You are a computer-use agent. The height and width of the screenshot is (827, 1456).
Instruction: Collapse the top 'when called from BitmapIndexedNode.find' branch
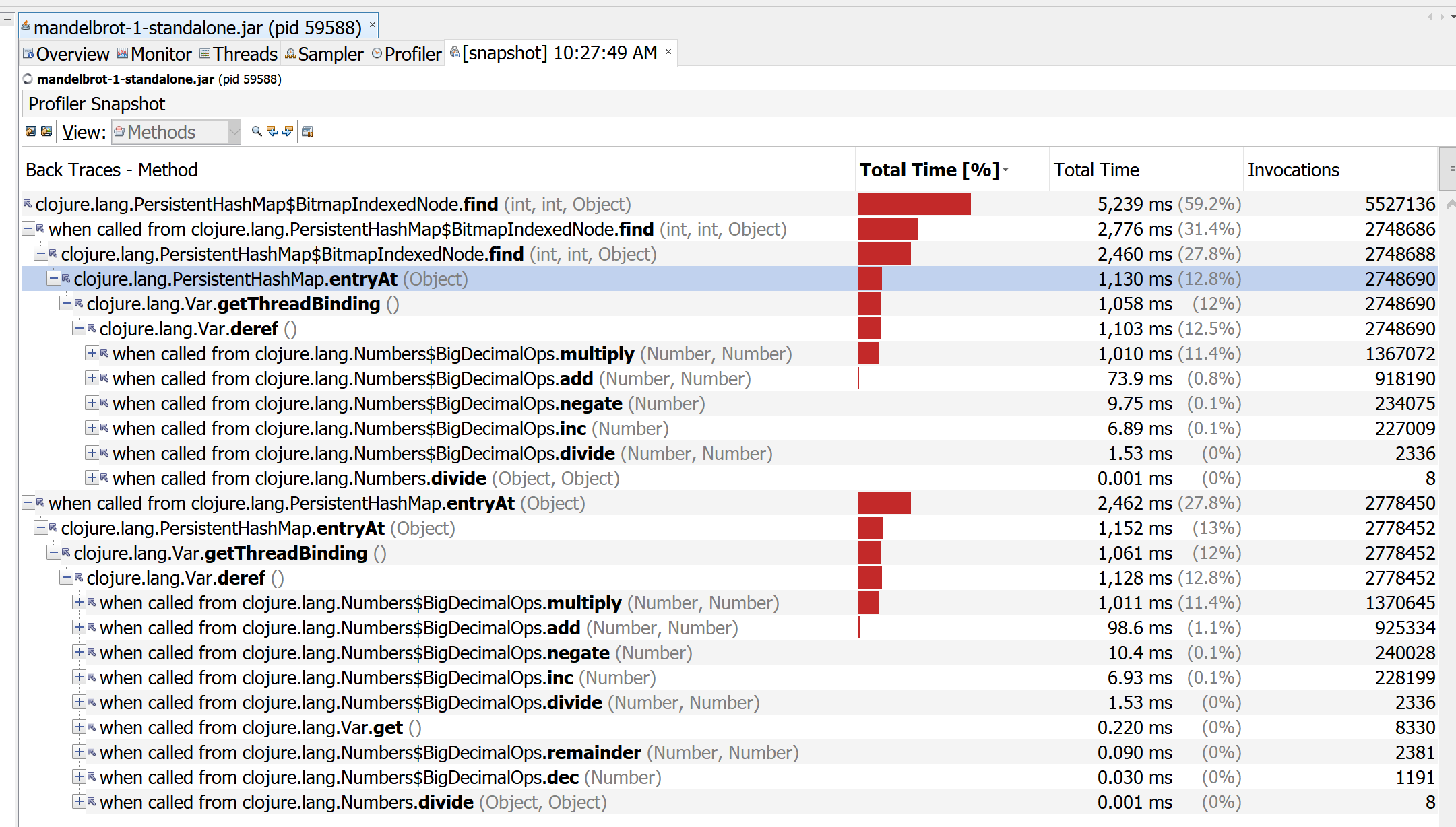pyautogui.click(x=28, y=229)
